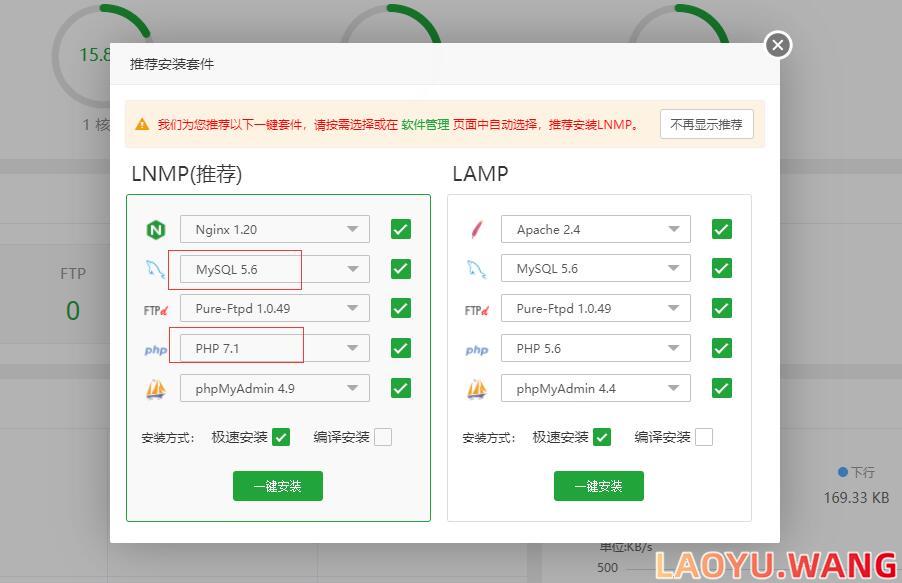Uncheck Pure-Ftpd 1.0.49 in LAMP
The height and width of the screenshot is (583, 902).
(722, 308)
